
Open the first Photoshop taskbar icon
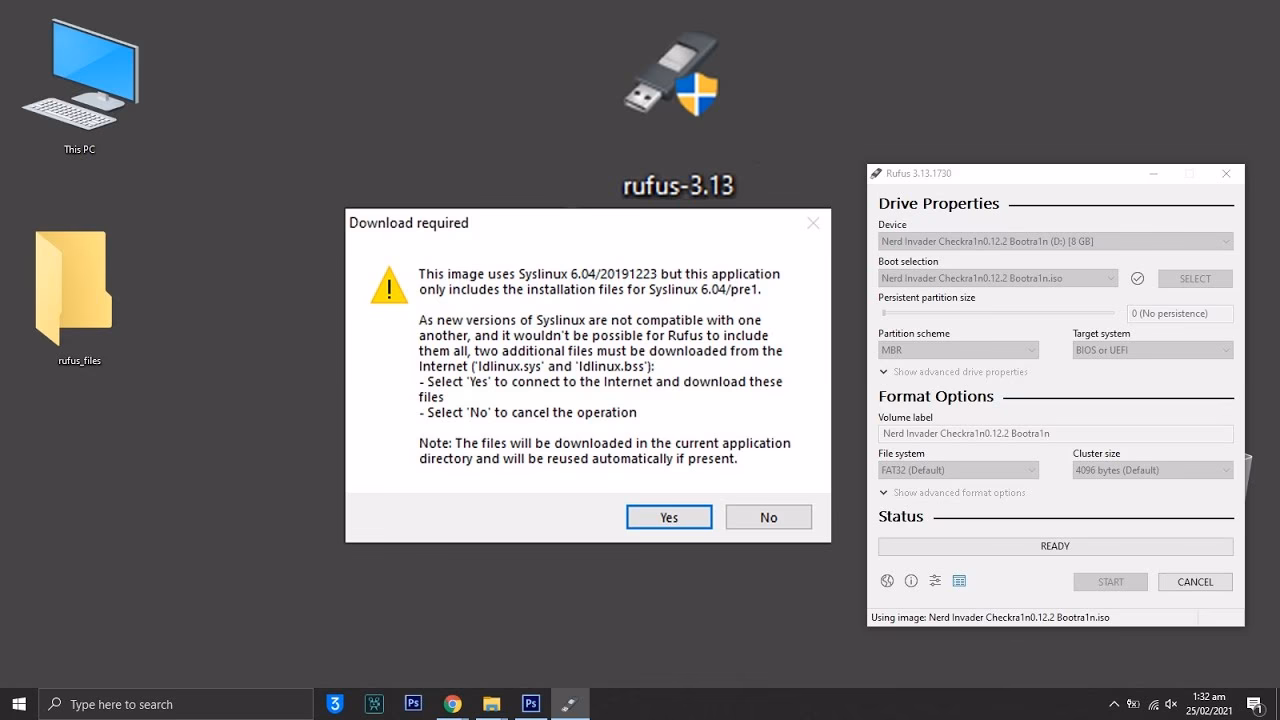tap(413, 704)
